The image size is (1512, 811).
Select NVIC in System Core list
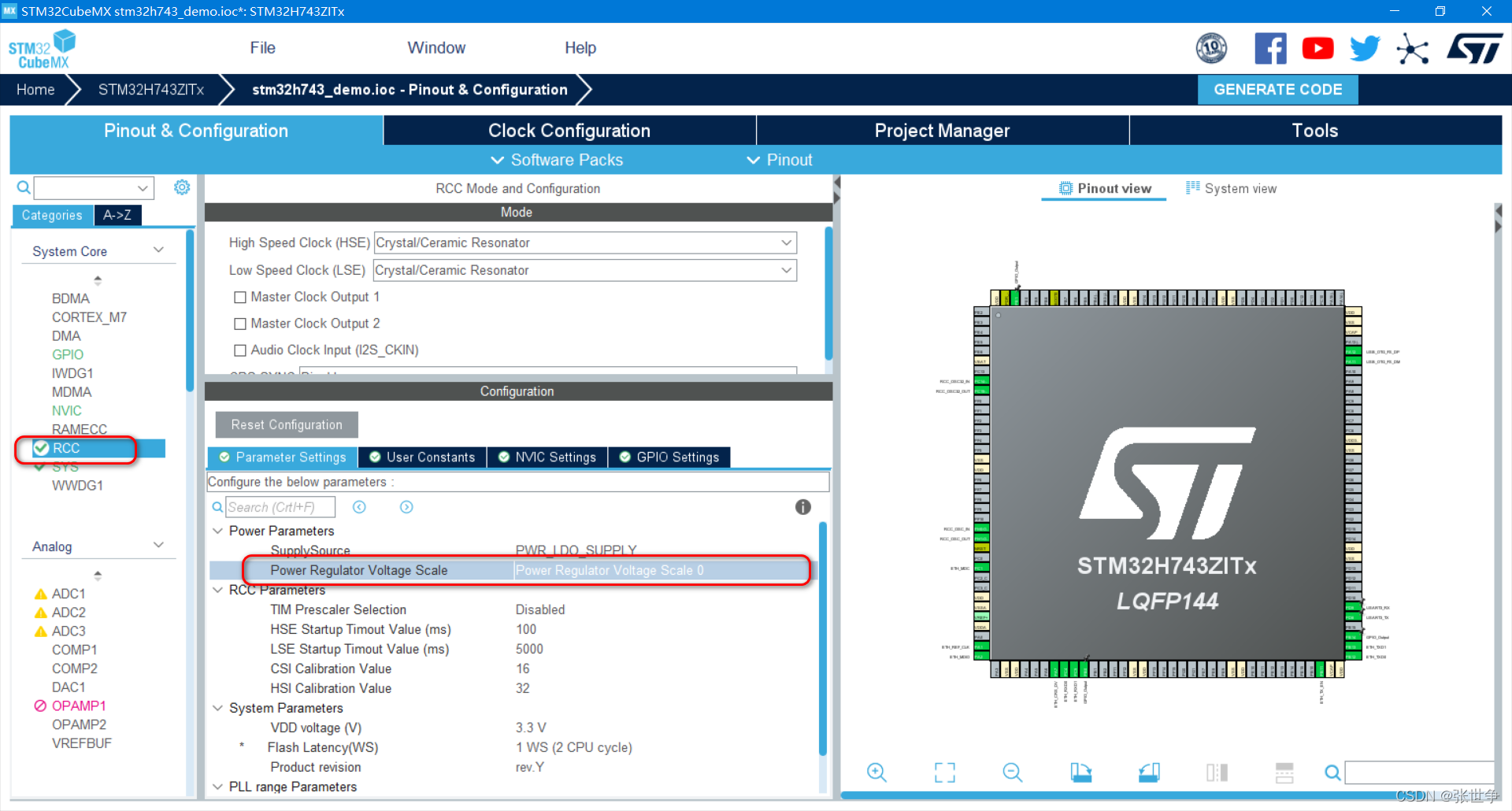(67, 411)
